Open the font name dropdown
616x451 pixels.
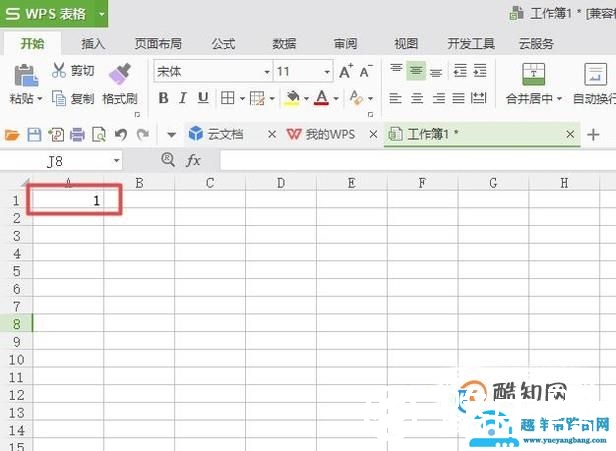(x=267, y=72)
